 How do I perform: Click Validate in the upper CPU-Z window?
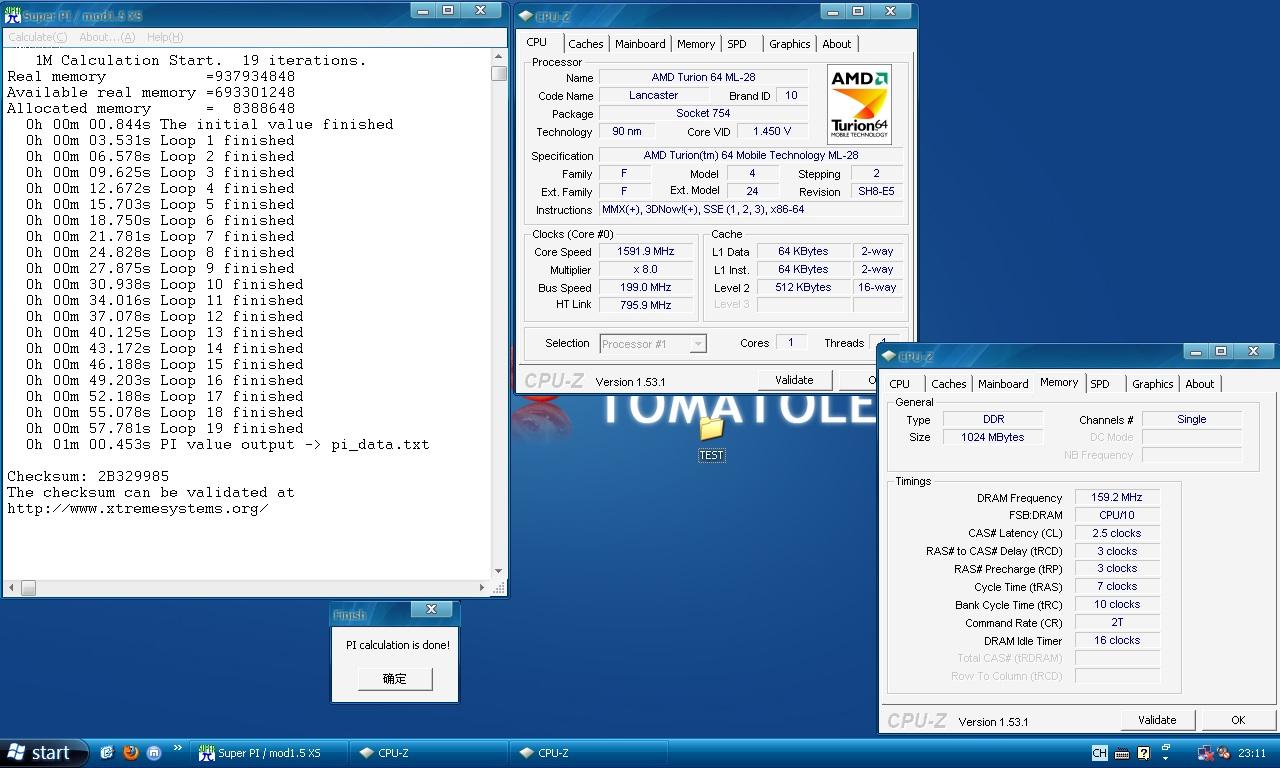tap(794, 380)
